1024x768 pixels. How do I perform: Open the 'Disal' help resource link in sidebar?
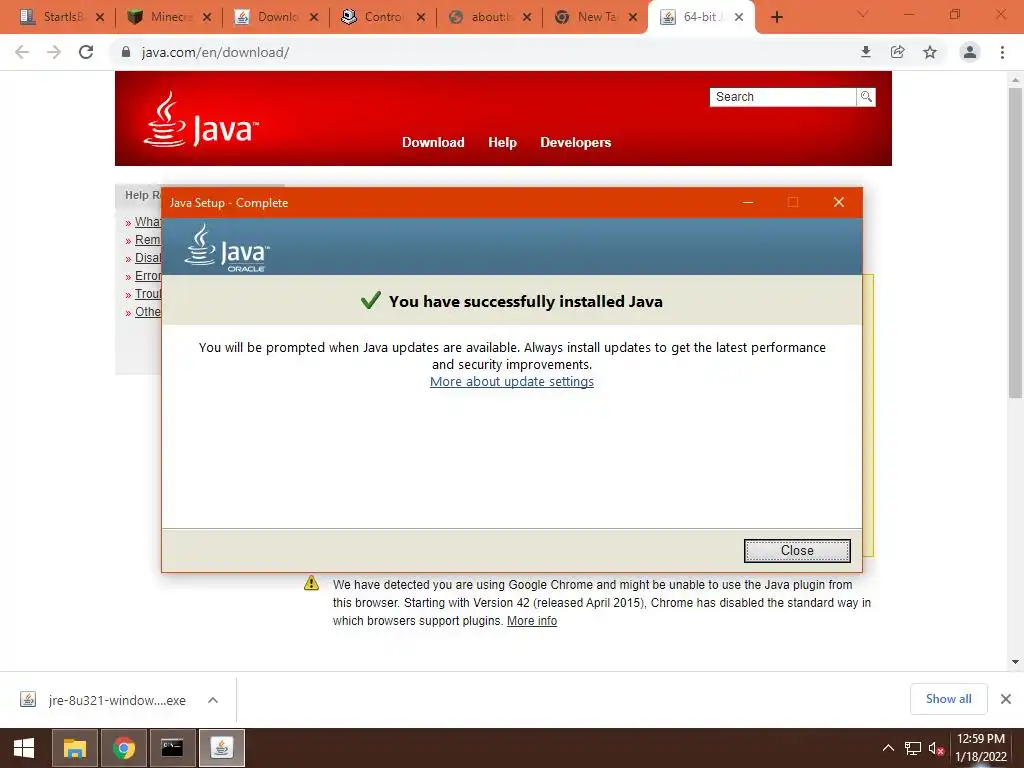[148, 257]
